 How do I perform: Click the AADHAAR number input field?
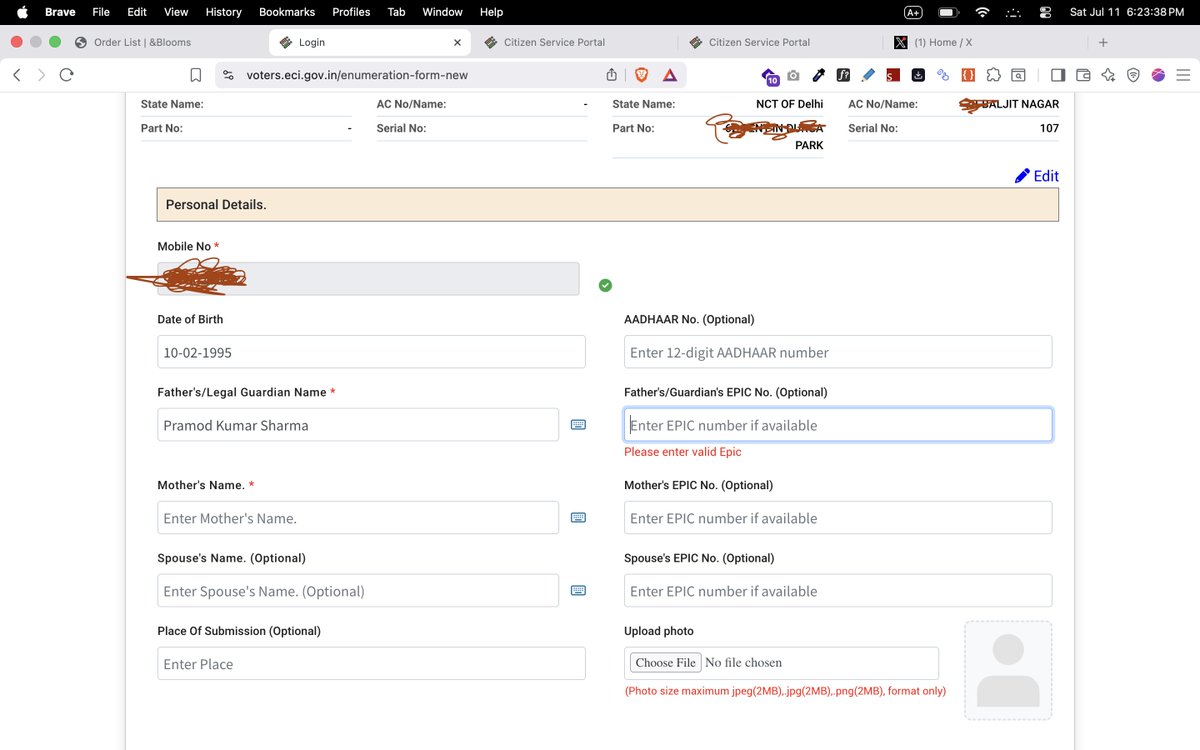pos(838,352)
